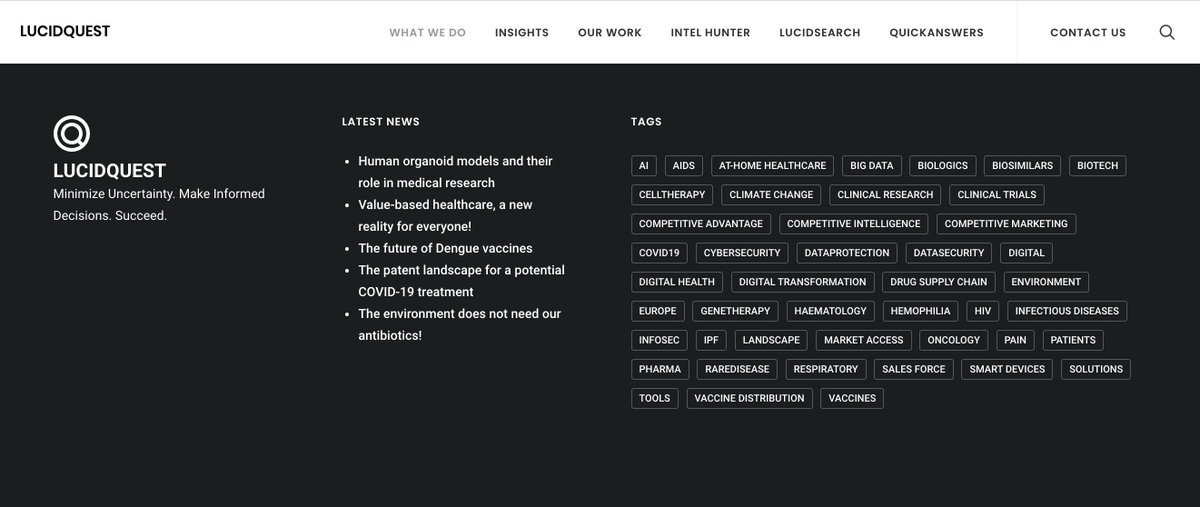Select the Climate Change tag
Viewport: 1200px width, 507px height.
[x=771, y=194]
